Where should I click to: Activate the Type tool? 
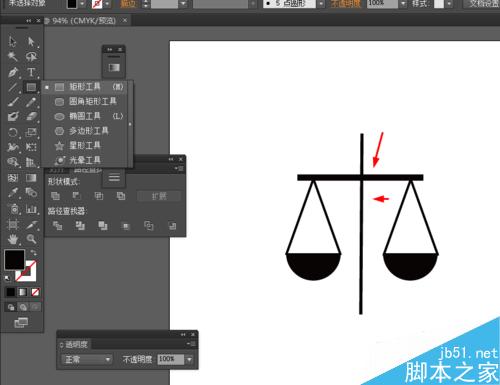tap(31, 72)
